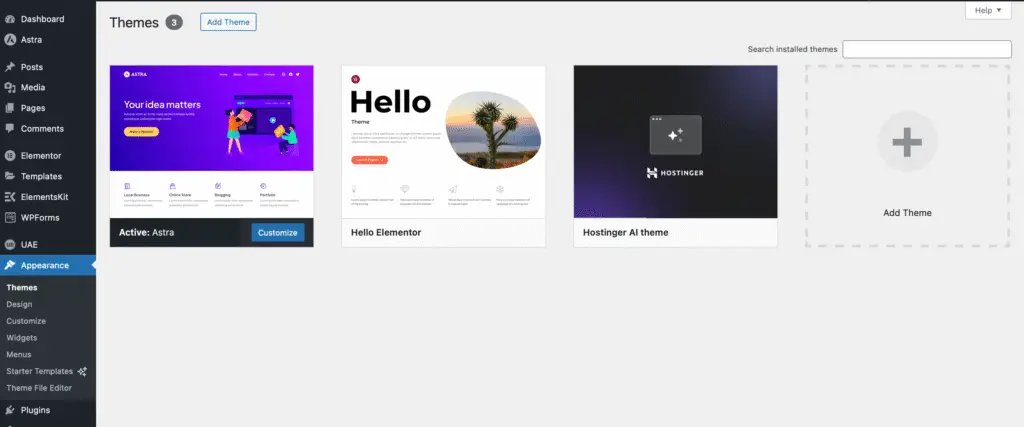Focus the Search installed themes field
The image size is (1024, 427).
coord(927,49)
